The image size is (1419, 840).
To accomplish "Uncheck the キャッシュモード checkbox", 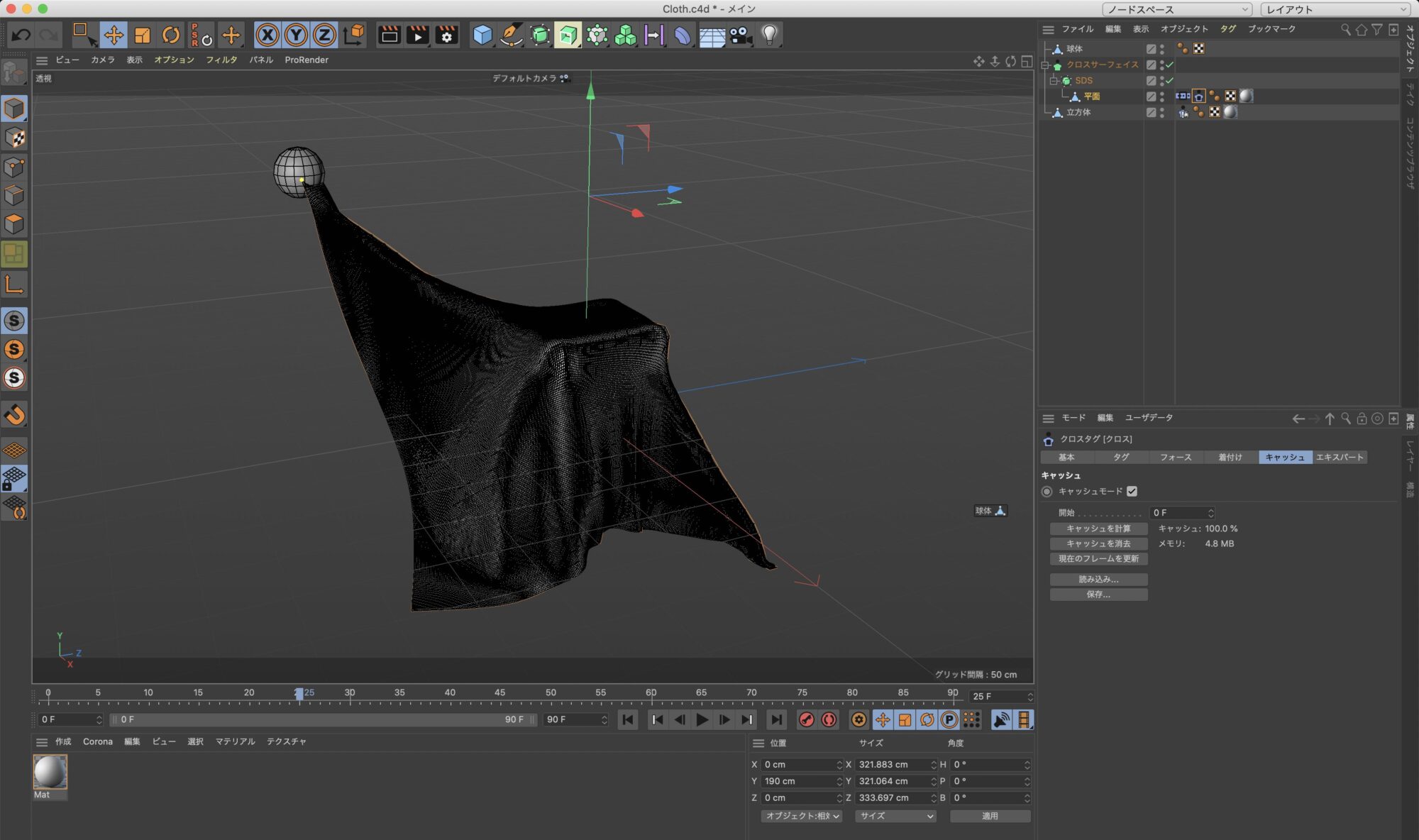I will coord(1132,491).
